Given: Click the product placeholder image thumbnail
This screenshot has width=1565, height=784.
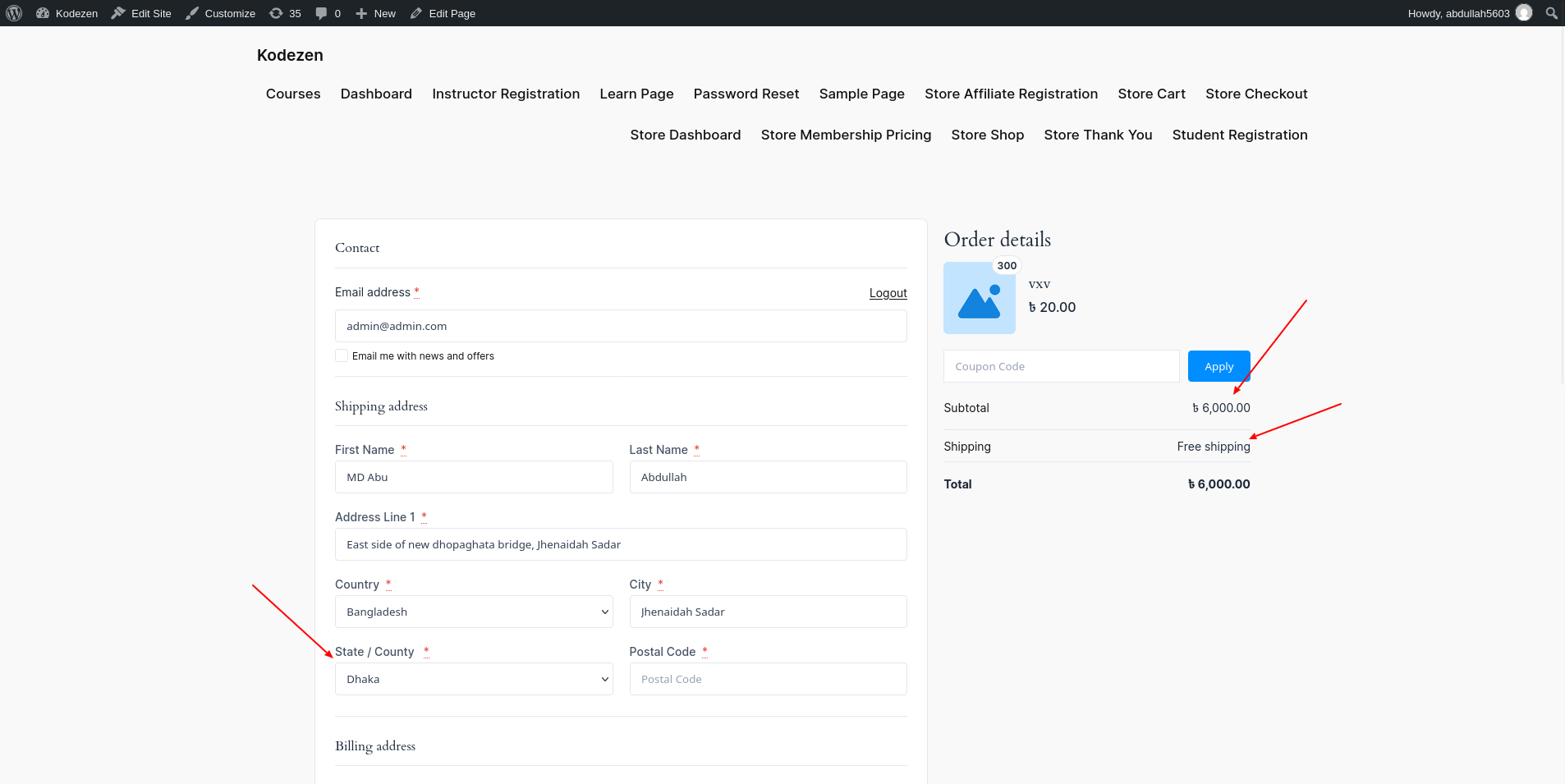Looking at the screenshot, I should point(979,298).
